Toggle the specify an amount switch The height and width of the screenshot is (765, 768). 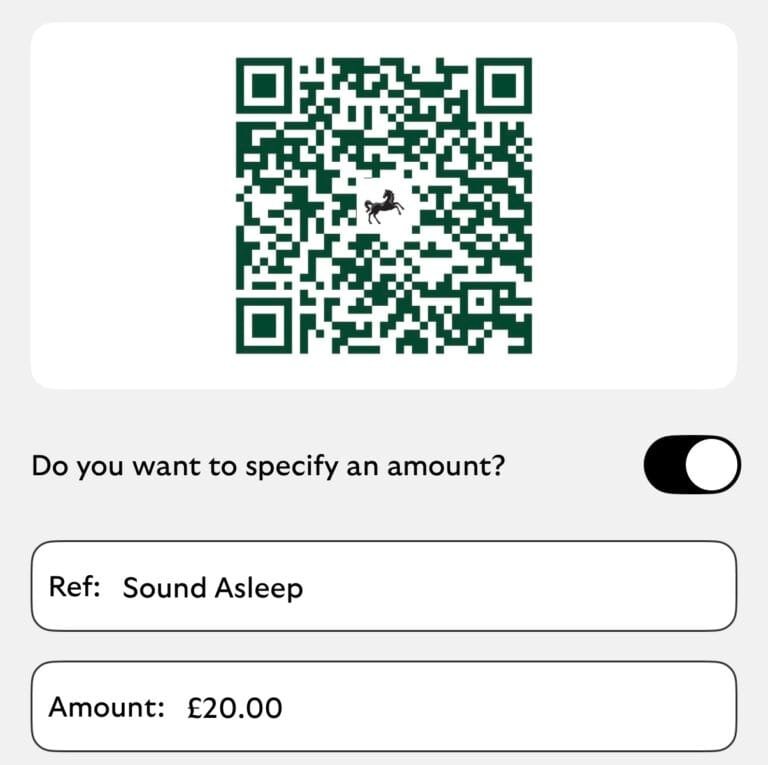click(692, 464)
